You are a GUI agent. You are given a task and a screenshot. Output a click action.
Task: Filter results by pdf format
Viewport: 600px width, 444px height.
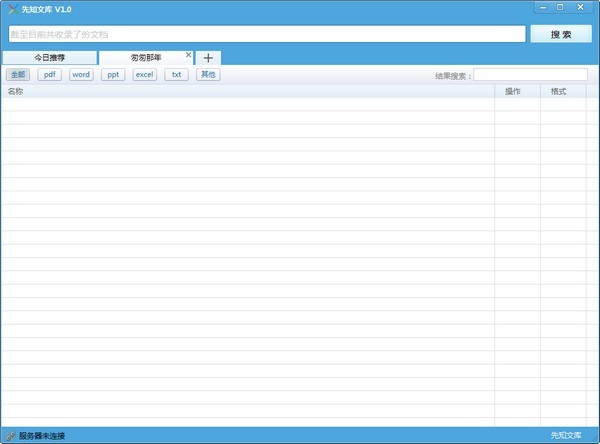click(x=50, y=75)
